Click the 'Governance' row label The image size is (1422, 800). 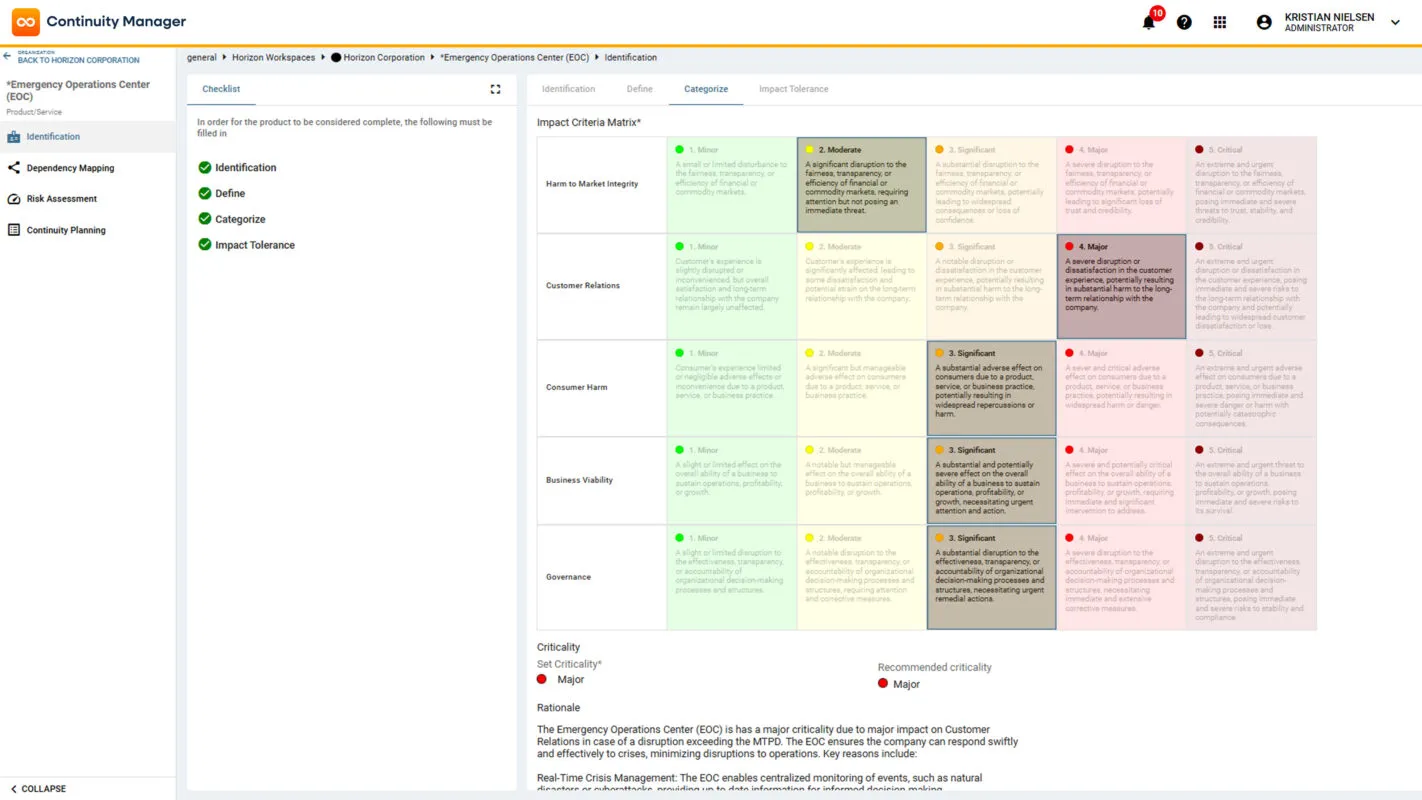coord(568,577)
